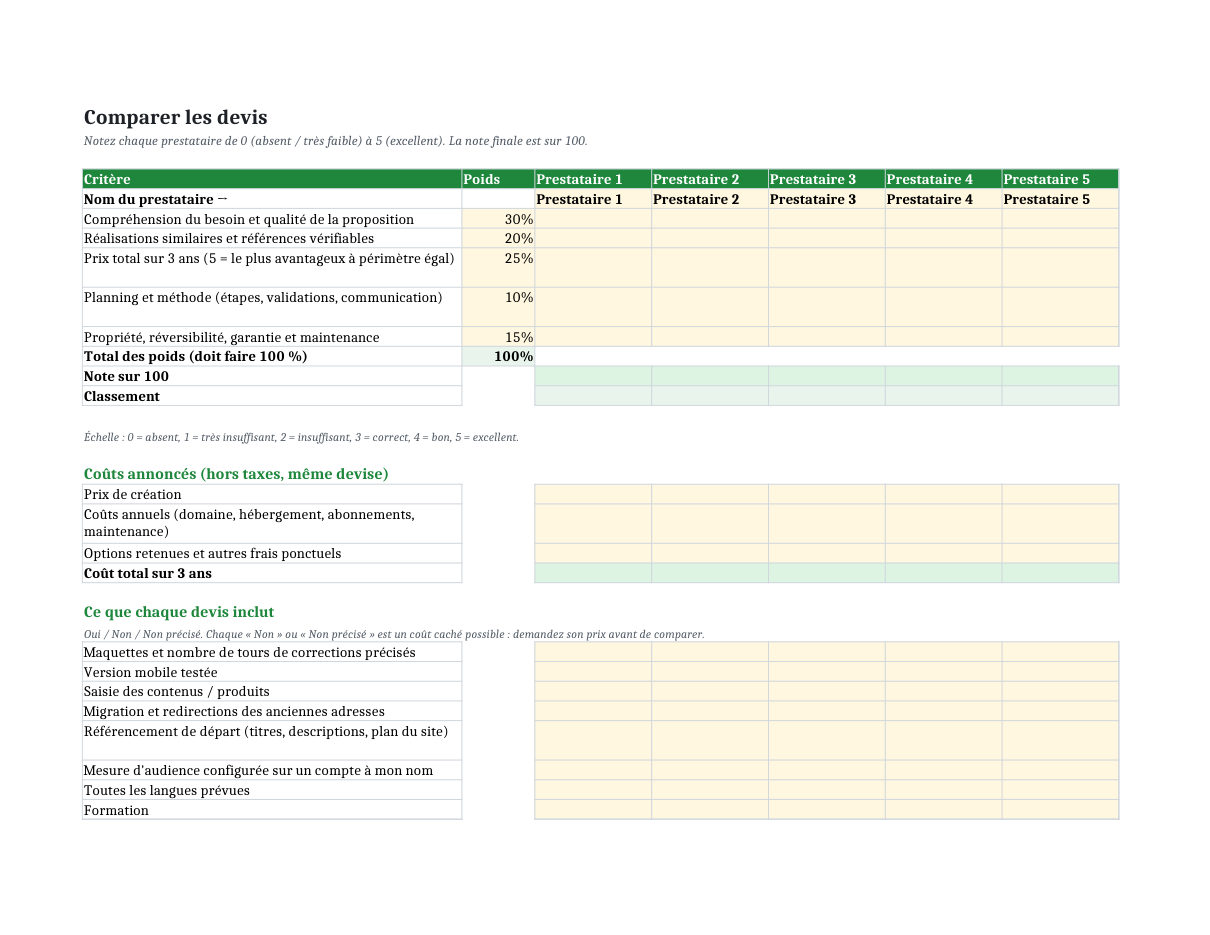Select the title "Comparer les devis"
Image resolution: width=1210 pixels, height=935 pixels.
[175, 117]
